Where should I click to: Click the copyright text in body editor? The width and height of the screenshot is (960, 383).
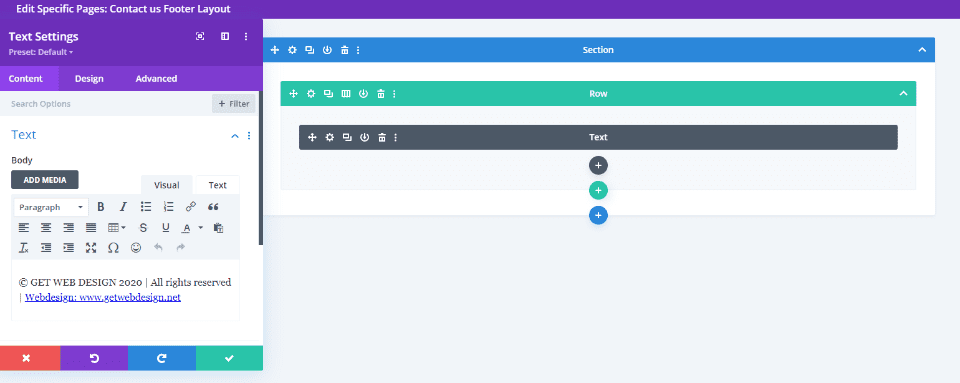125,283
